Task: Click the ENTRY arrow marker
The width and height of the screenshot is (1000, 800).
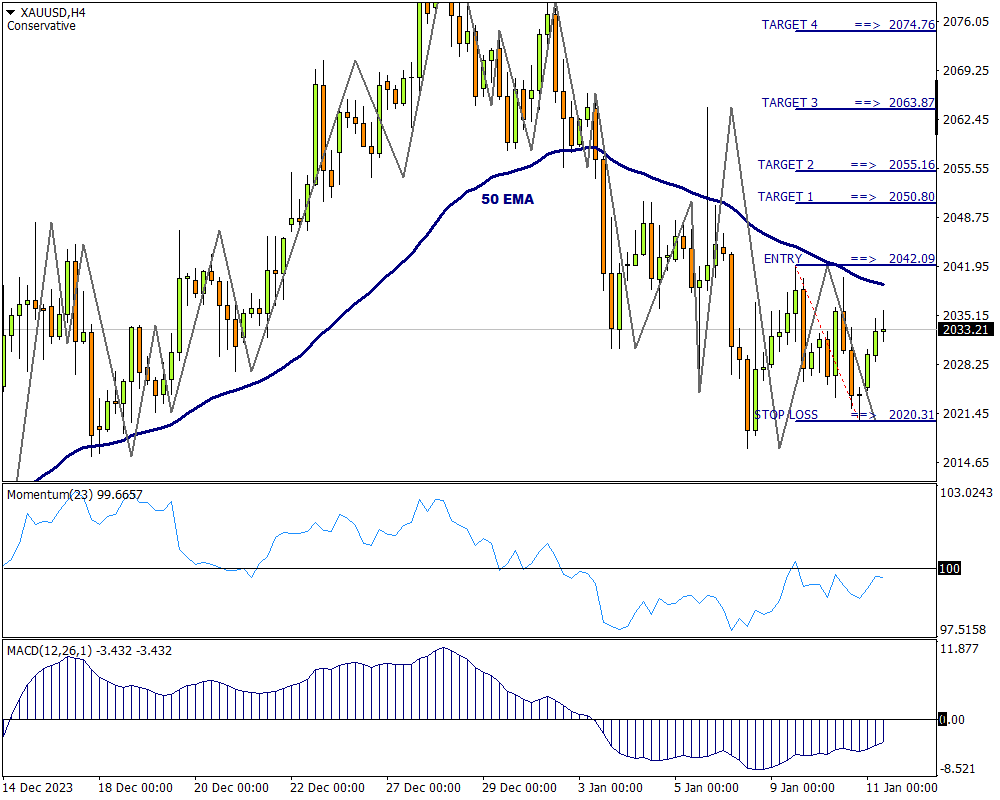Action: tap(863, 259)
